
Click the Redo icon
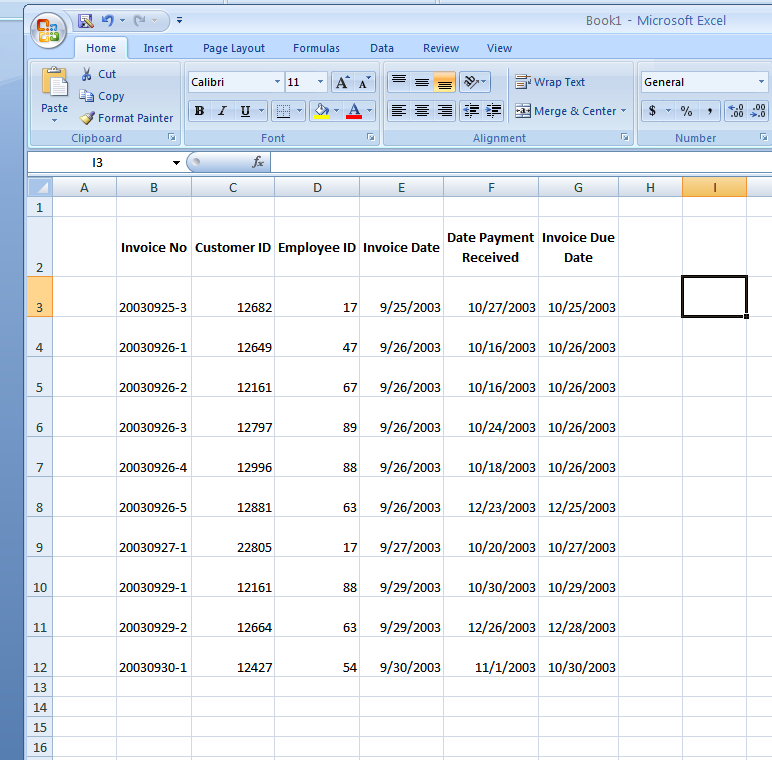coord(140,21)
